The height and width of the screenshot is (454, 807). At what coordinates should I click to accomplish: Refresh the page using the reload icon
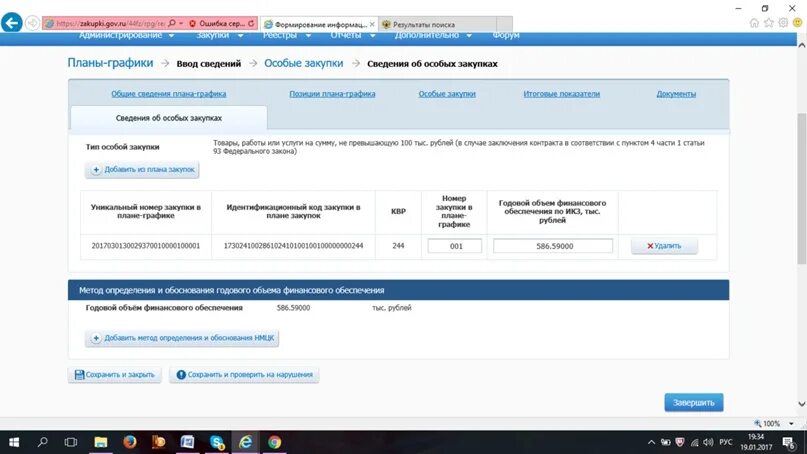[x=251, y=24]
